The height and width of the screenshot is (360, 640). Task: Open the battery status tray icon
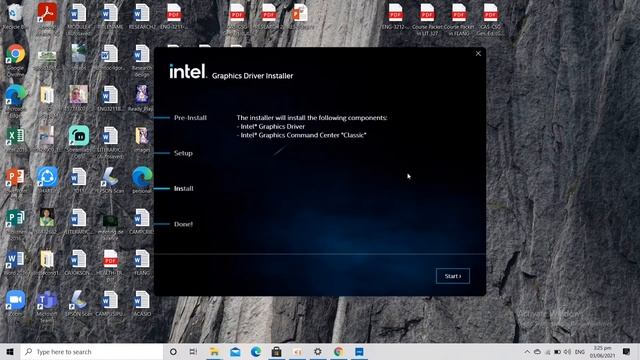[557, 352]
